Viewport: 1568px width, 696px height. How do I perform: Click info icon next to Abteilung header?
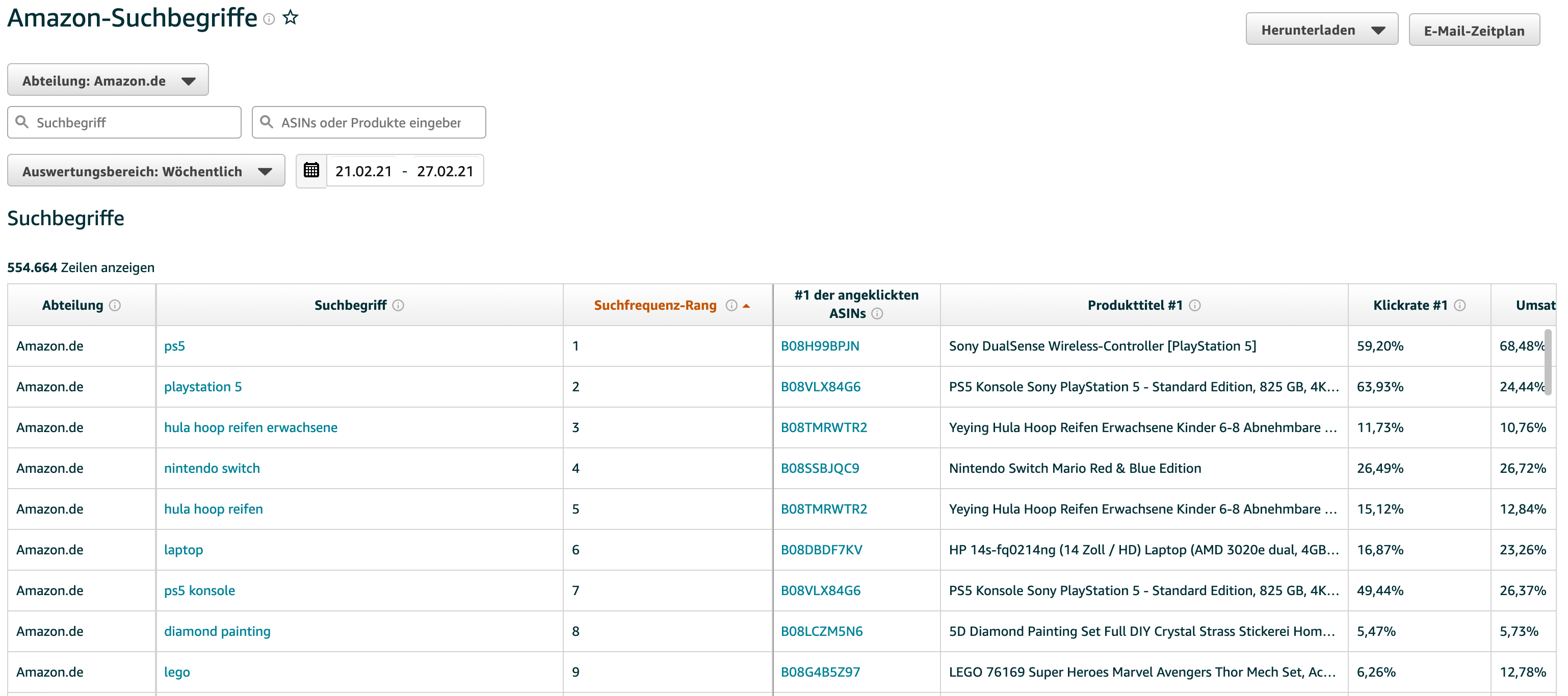click(115, 305)
